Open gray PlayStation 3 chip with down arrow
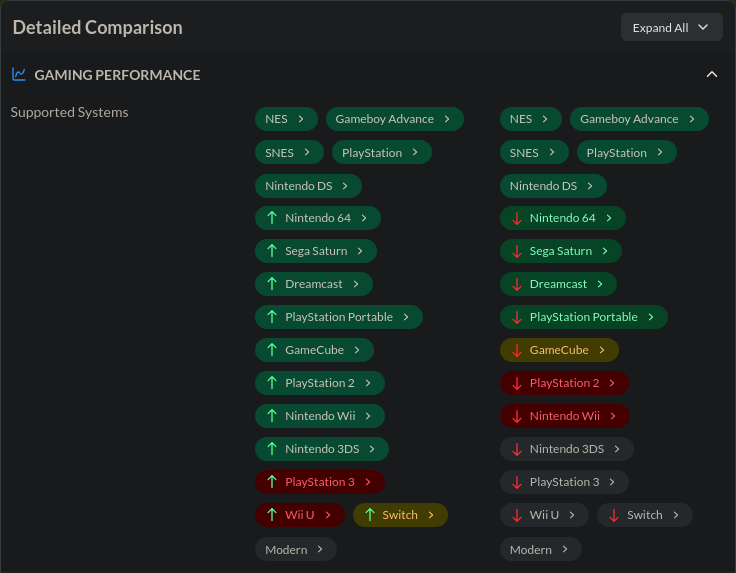736x573 pixels. pos(564,482)
